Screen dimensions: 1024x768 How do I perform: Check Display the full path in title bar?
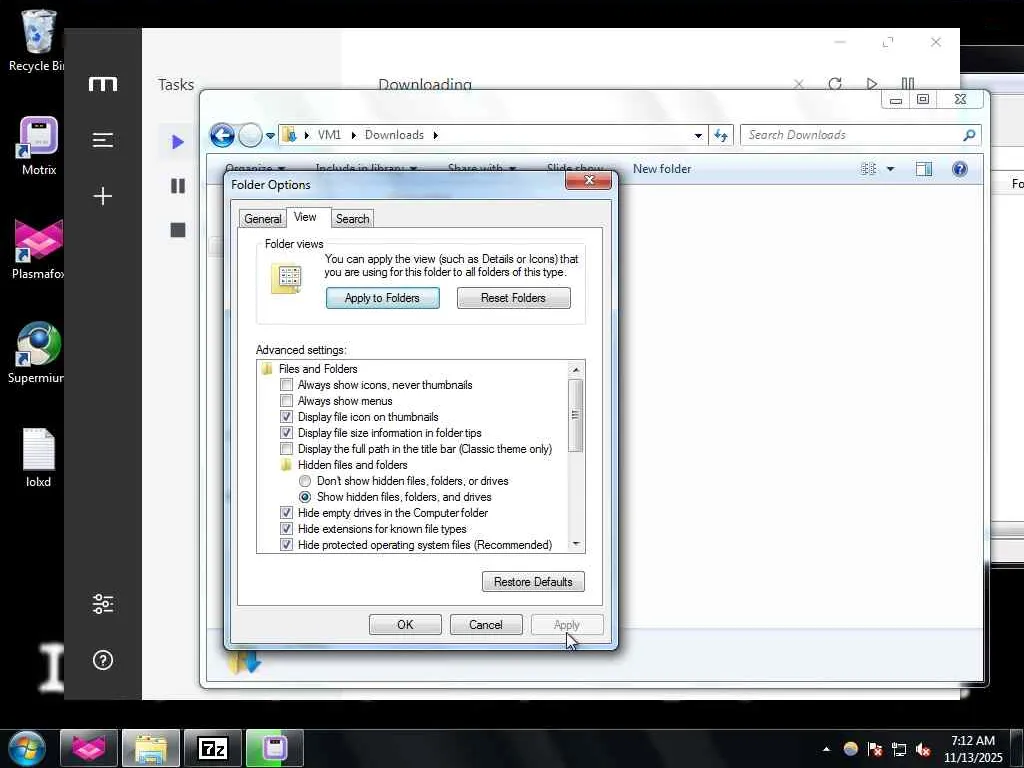[286, 449]
